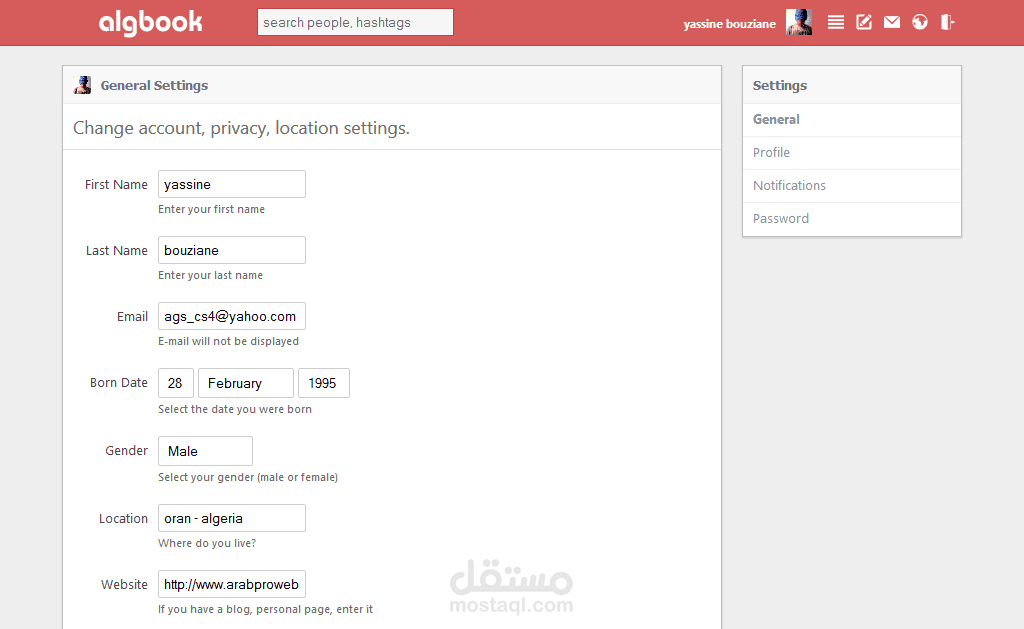Open the Gender dropdown set to Male

tap(205, 451)
